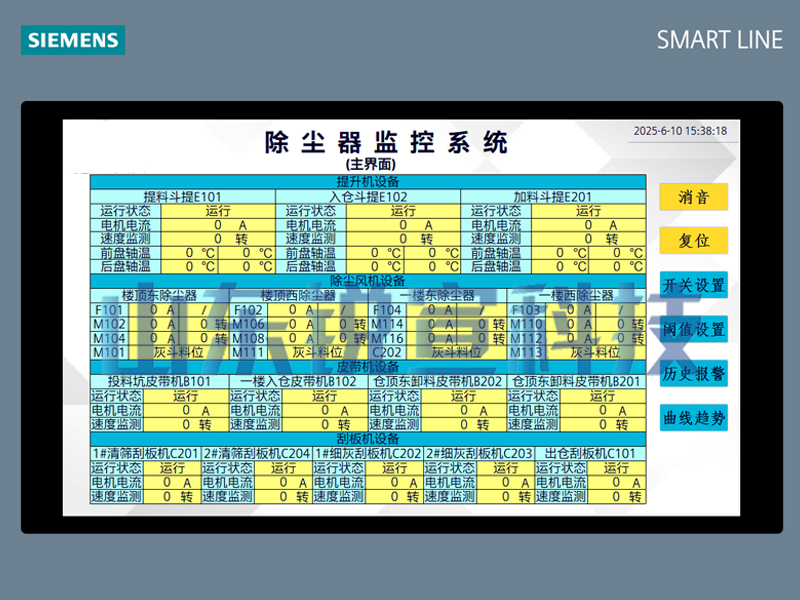Select the 加料斗提E201 header cell
Screen dimensions: 800x600
point(552,197)
